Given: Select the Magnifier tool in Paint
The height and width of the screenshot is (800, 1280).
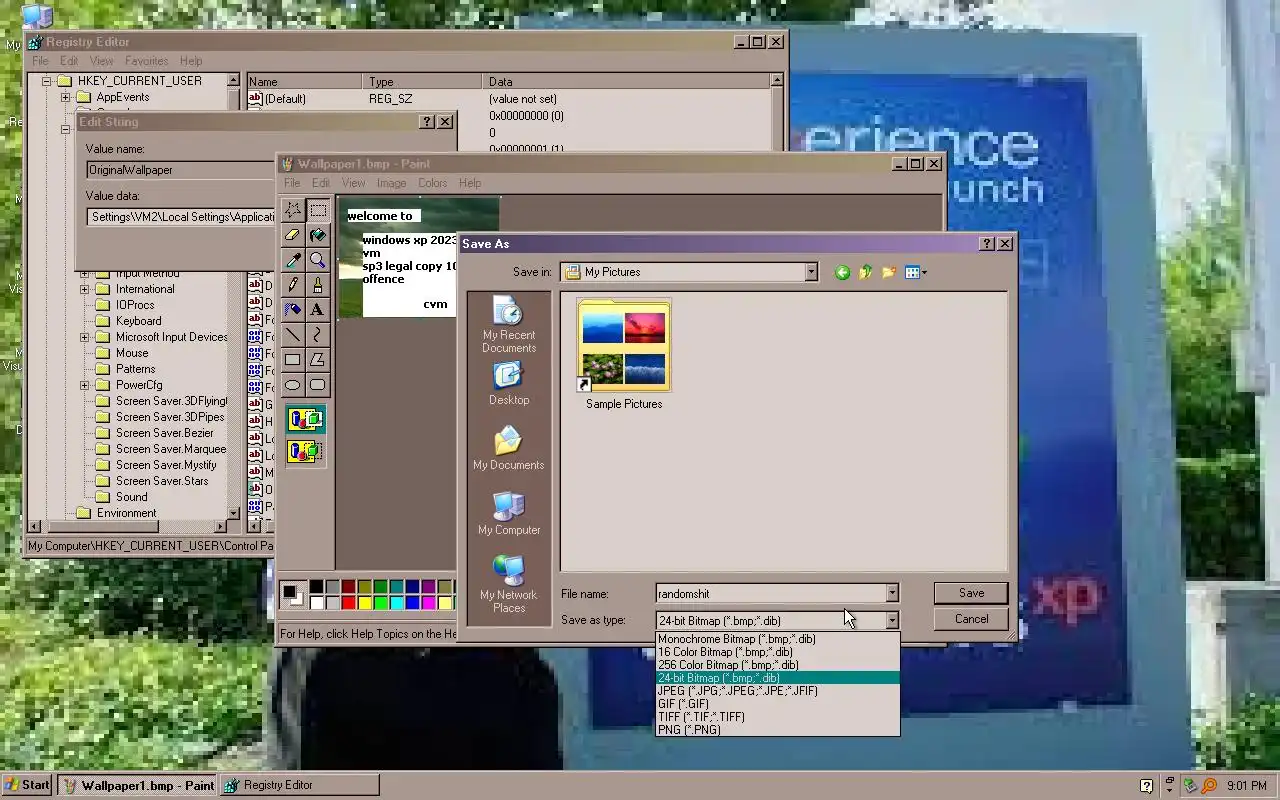Looking at the screenshot, I should point(318,260).
